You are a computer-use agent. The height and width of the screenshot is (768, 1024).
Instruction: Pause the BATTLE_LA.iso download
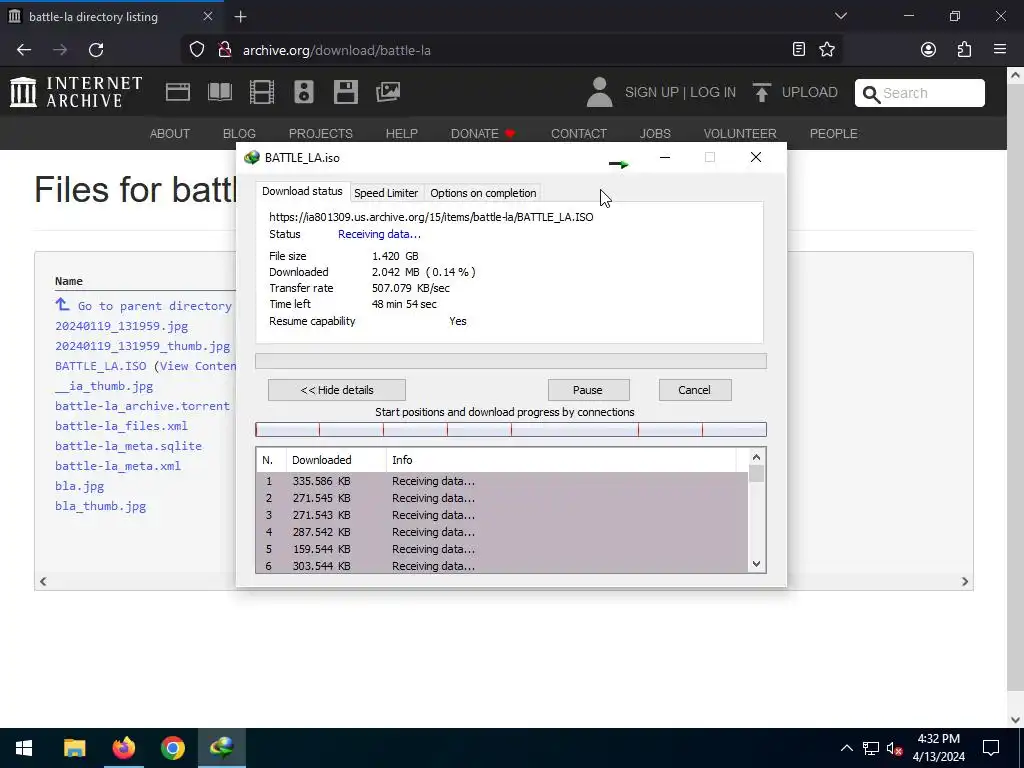coord(588,390)
